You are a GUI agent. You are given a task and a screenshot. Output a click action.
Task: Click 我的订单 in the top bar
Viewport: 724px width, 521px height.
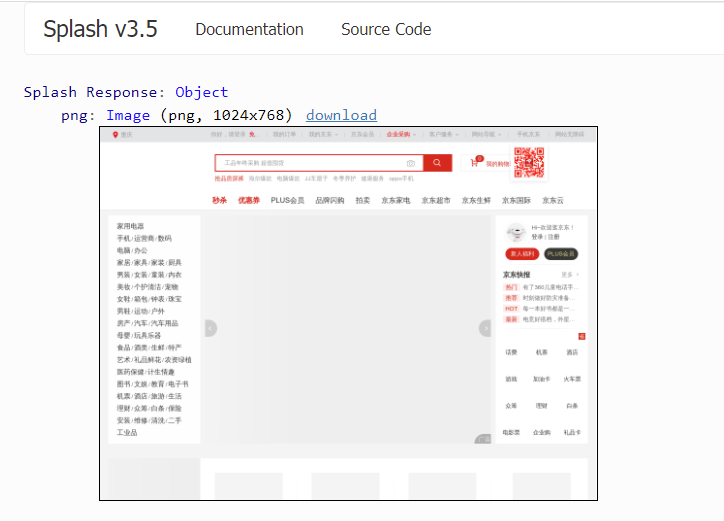point(284,134)
